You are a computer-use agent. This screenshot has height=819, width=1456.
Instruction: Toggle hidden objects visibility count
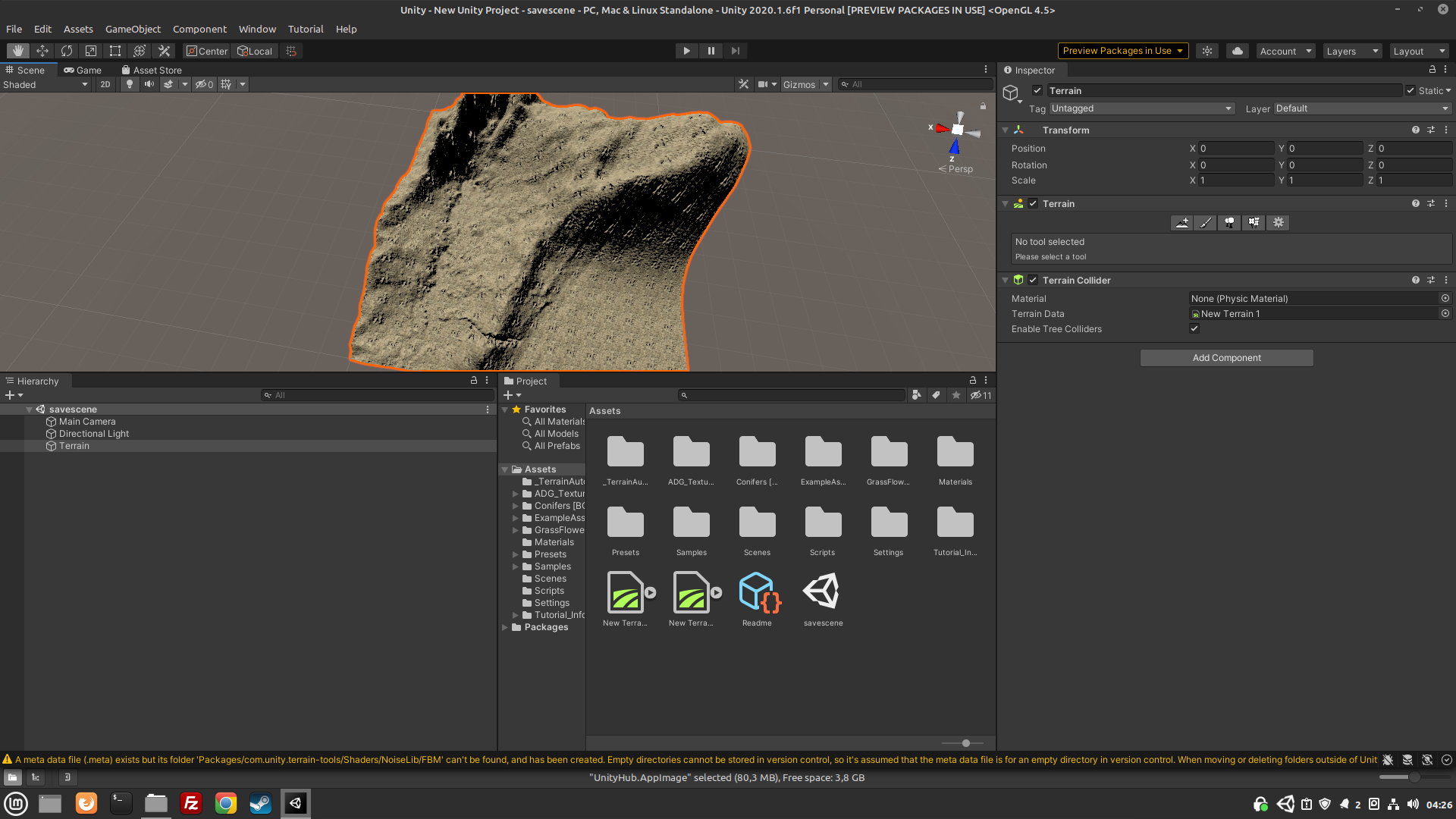pos(204,84)
